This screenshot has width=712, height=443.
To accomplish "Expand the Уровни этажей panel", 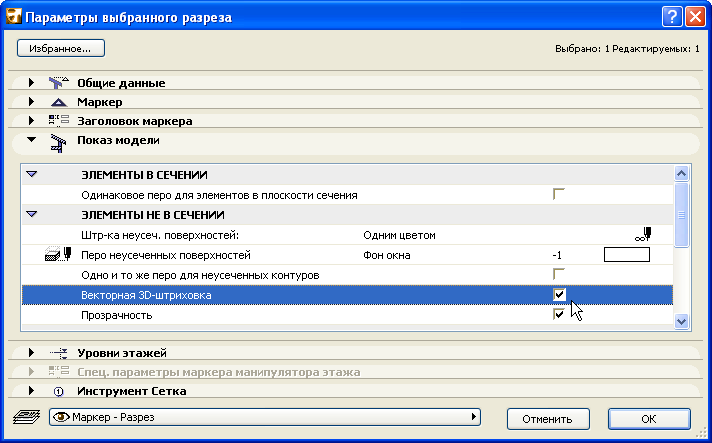I will pyautogui.click(x=31, y=353).
